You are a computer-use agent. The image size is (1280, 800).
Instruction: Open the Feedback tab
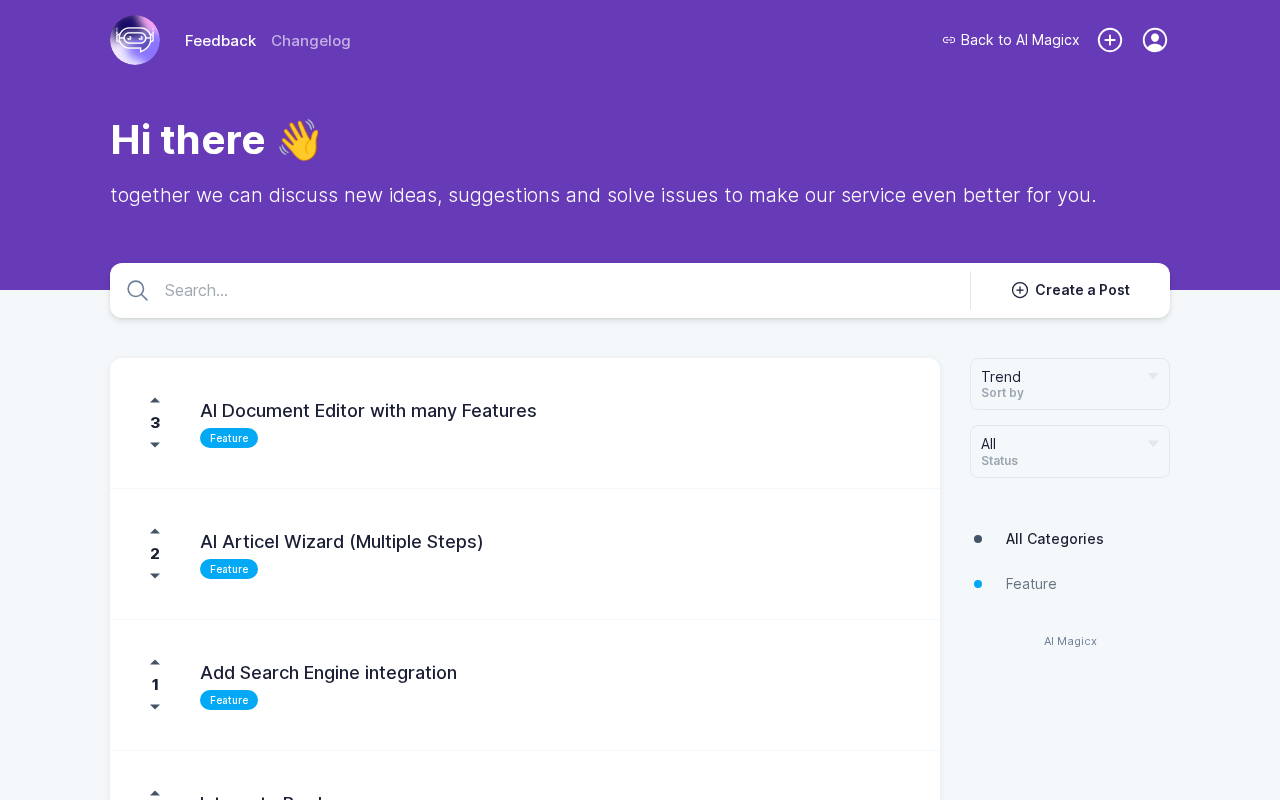coord(220,41)
